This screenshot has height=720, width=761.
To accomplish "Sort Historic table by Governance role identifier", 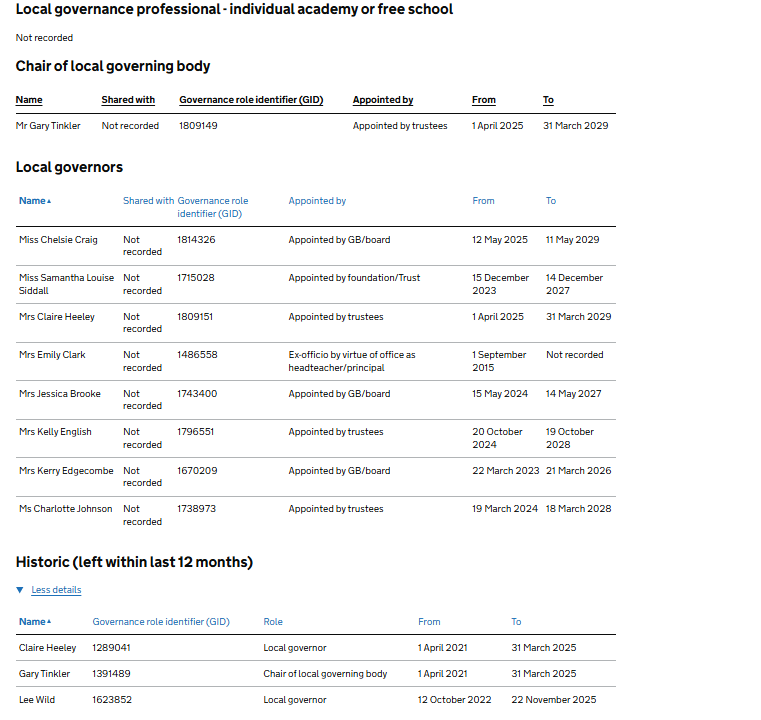I will coord(161,622).
